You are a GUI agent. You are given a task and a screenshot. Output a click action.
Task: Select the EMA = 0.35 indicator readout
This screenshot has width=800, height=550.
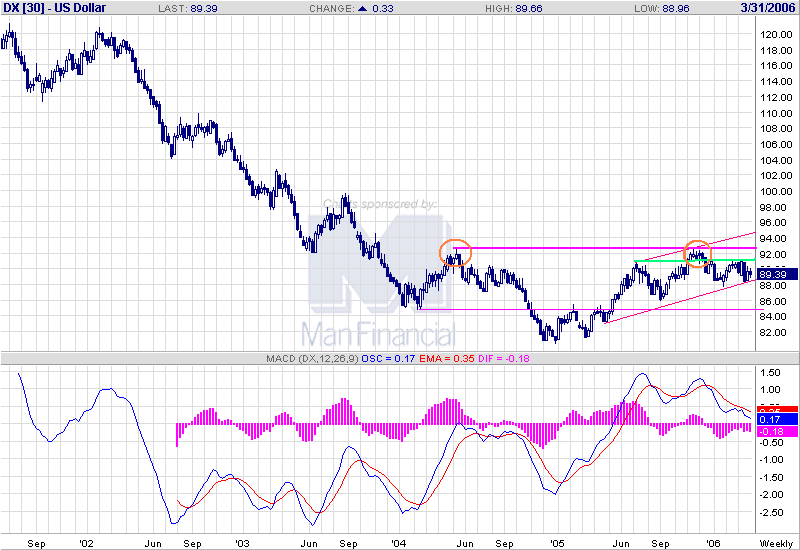pos(447,359)
